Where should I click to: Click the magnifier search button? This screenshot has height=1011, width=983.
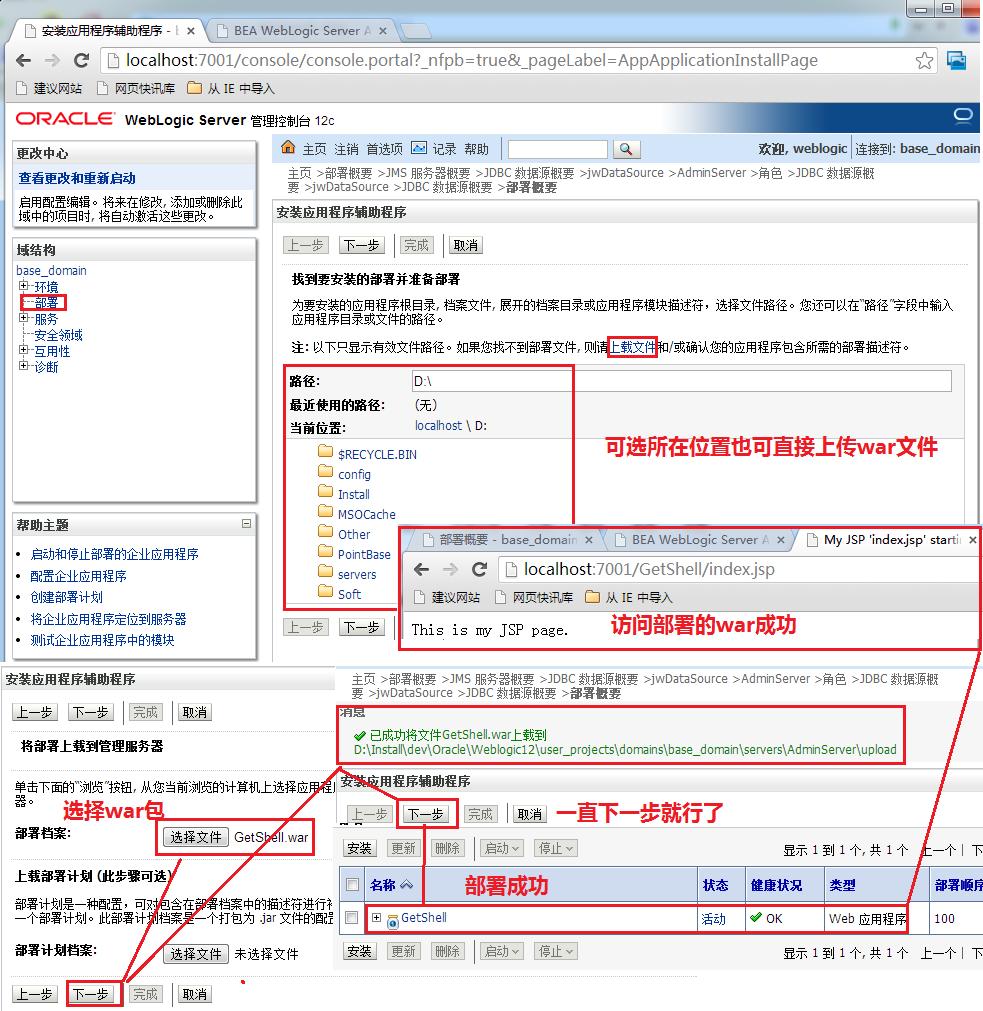[x=625, y=150]
